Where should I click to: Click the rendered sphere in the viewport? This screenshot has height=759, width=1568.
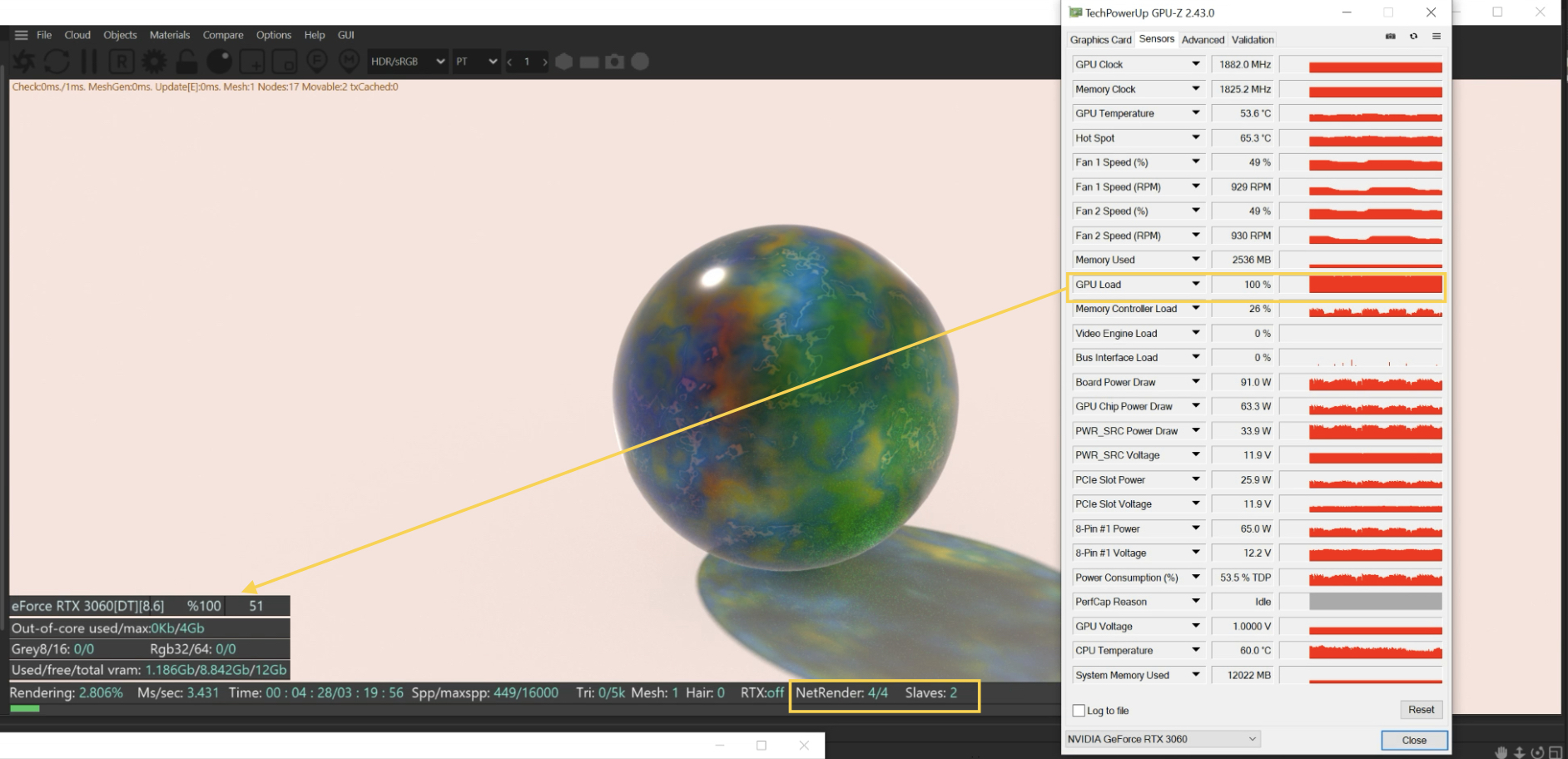tap(786, 398)
